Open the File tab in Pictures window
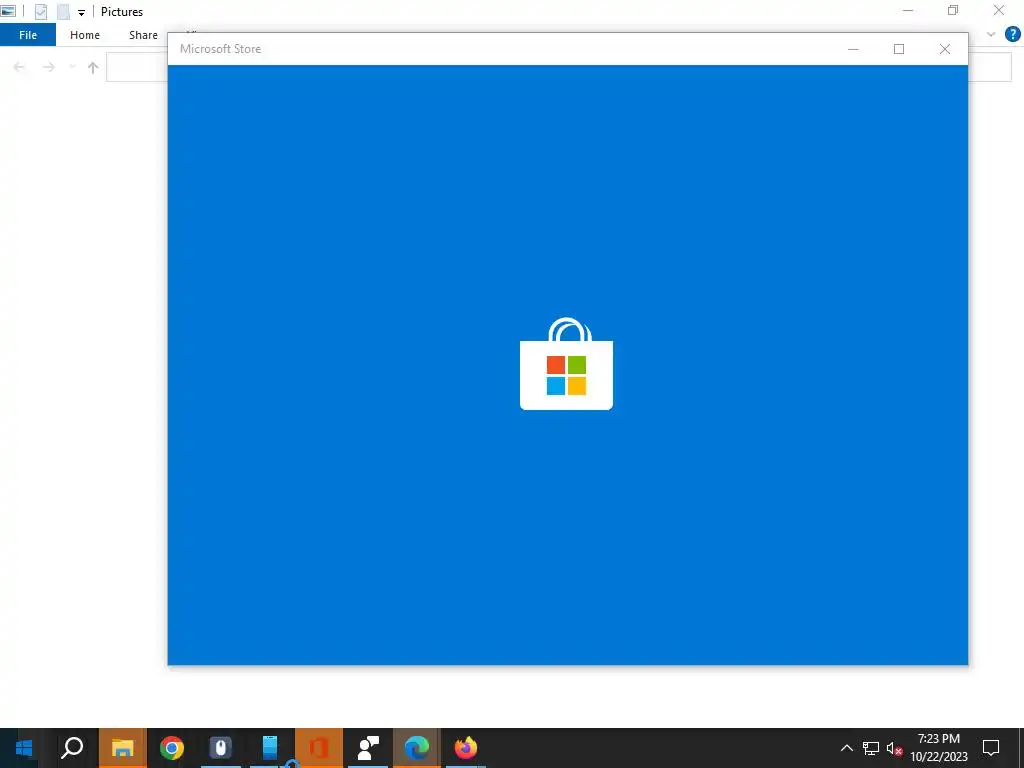This screenshot has height=768, width=1024. pos(28,35)
